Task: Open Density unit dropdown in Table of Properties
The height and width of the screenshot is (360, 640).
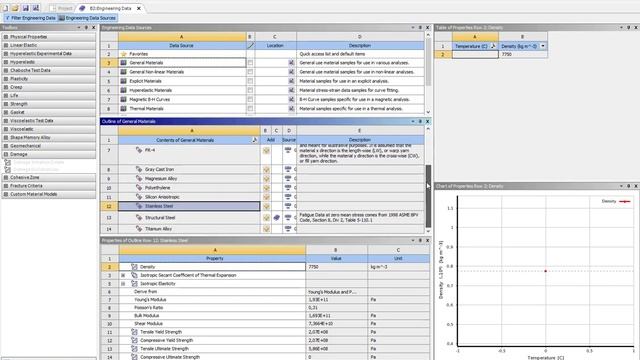Action: pos(543,46)
